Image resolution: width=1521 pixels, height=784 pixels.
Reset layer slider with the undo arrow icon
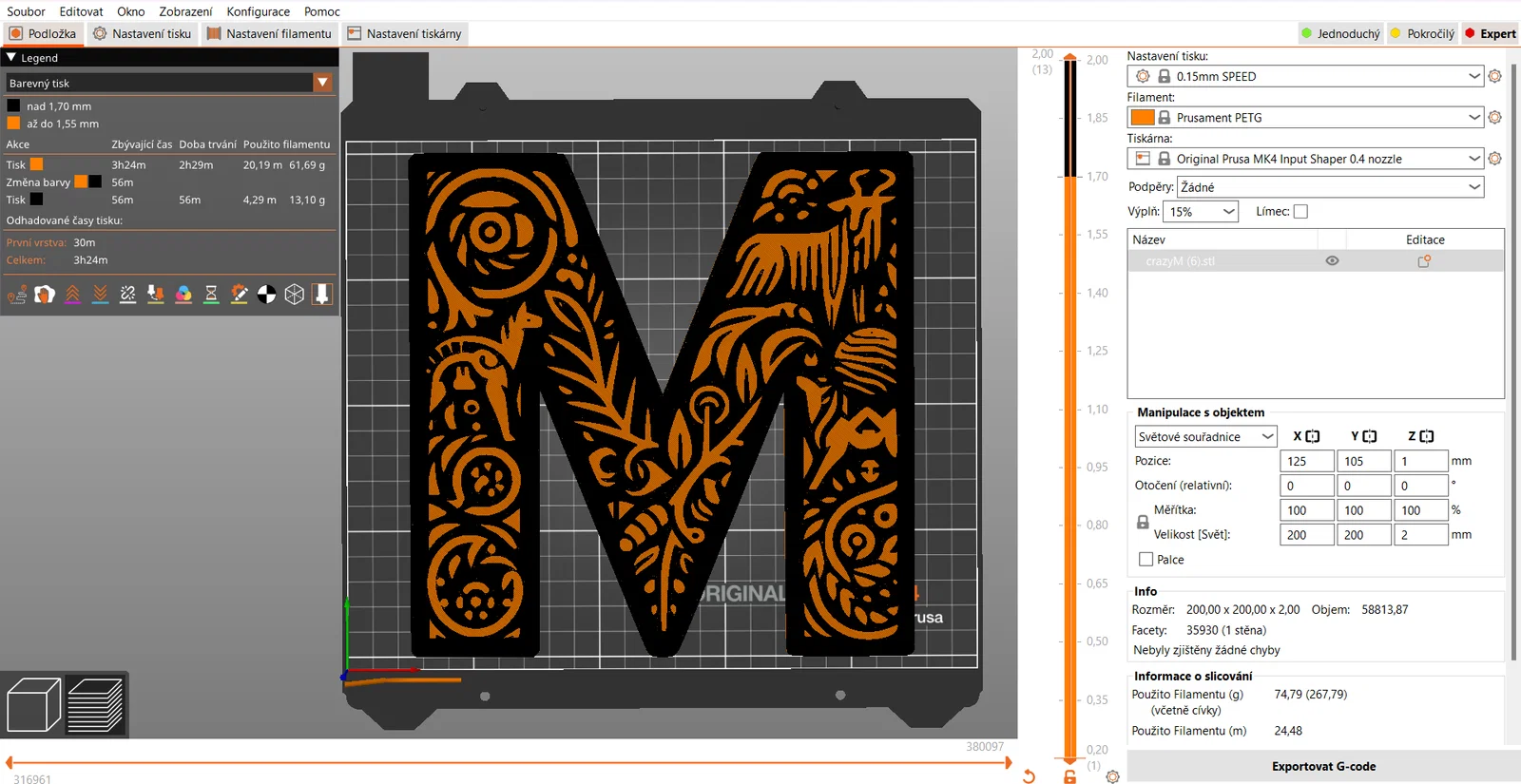[1029, 776]
